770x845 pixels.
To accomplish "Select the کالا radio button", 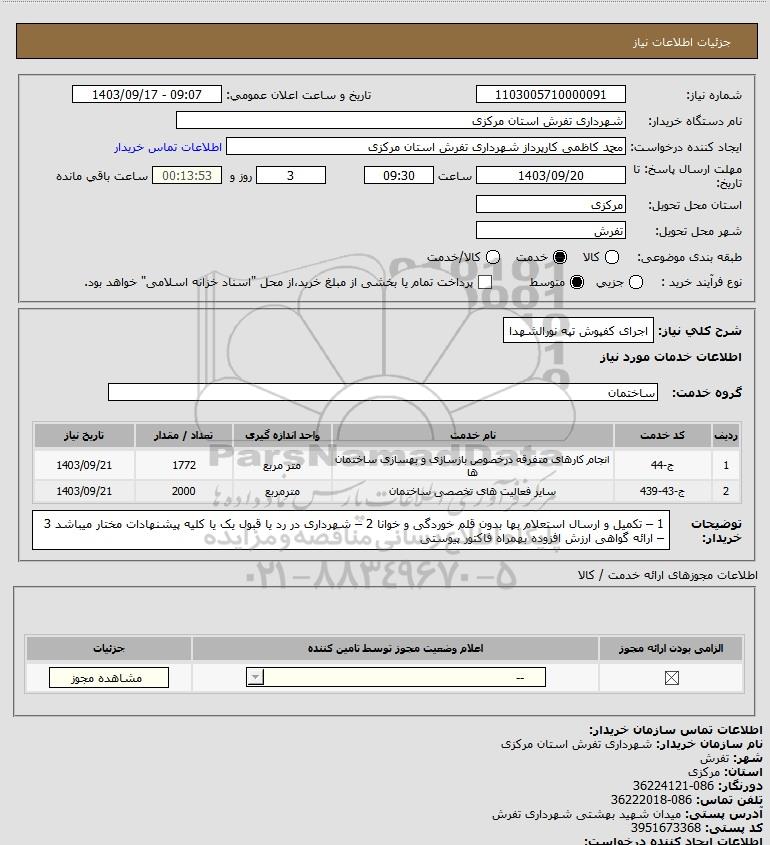I will point(612,257).
